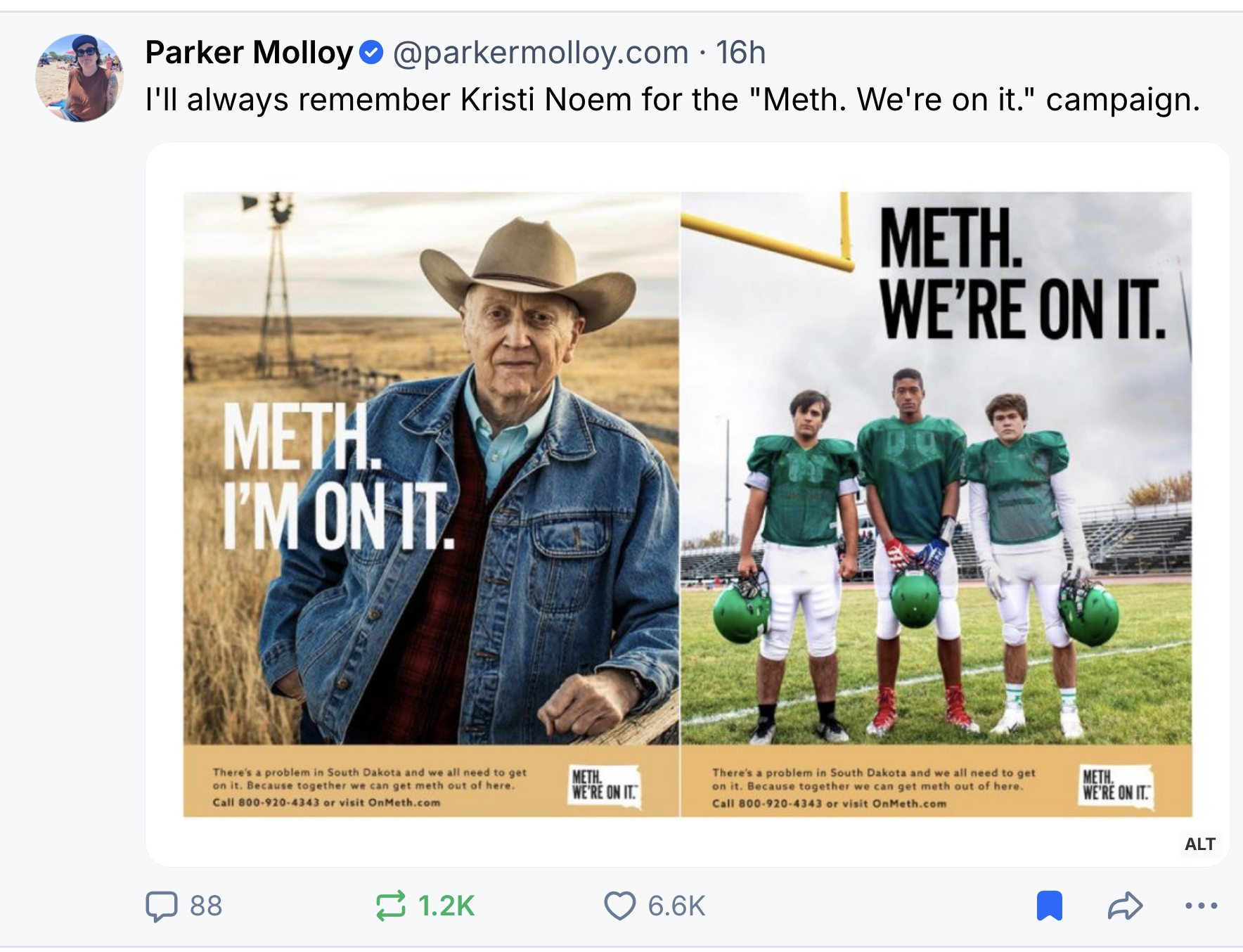1243x952 pixels.
Task: Click the reply speech bubble icon
Action: 161,906
